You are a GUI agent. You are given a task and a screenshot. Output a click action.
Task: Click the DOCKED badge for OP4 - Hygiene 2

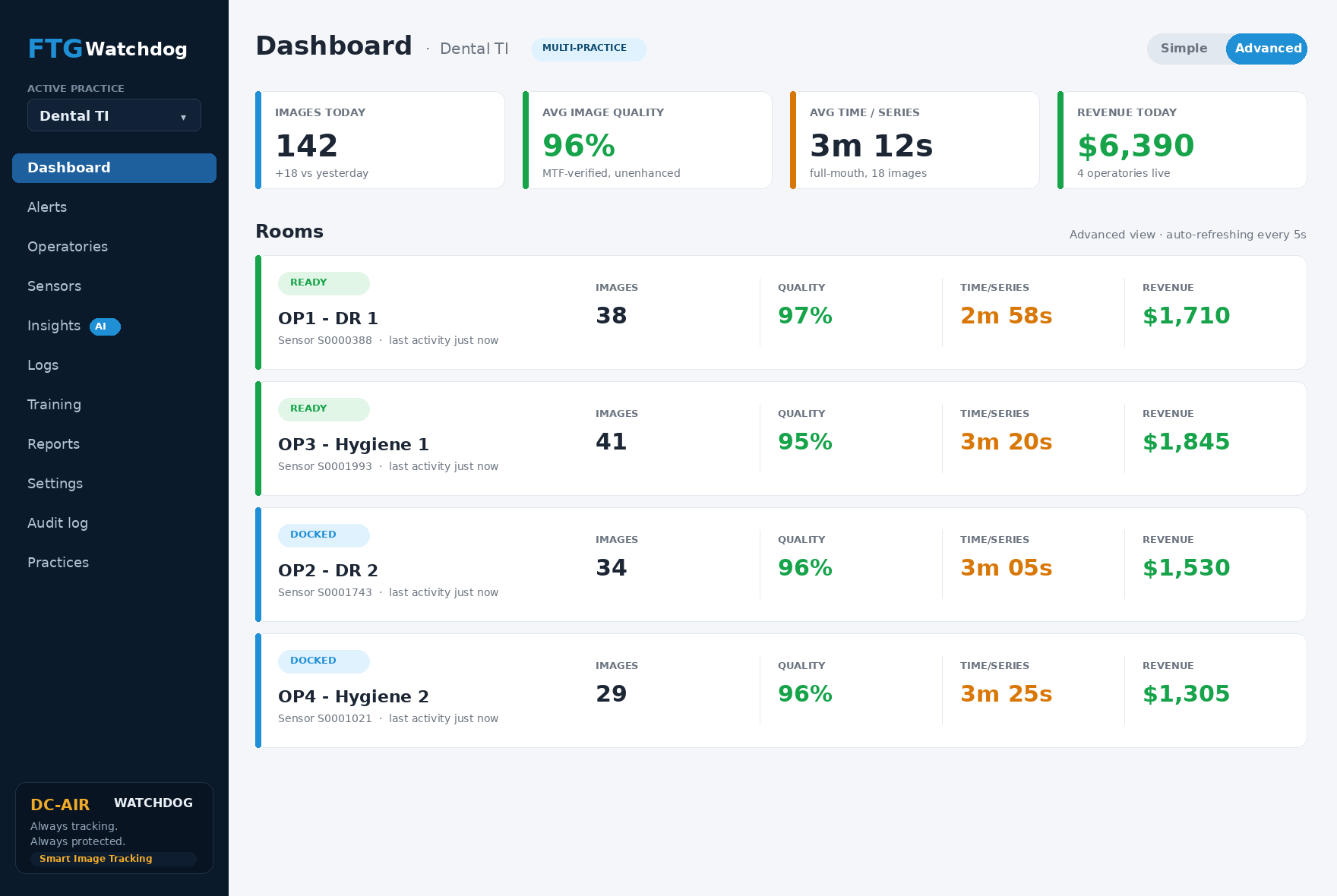[x=324, y=661]
